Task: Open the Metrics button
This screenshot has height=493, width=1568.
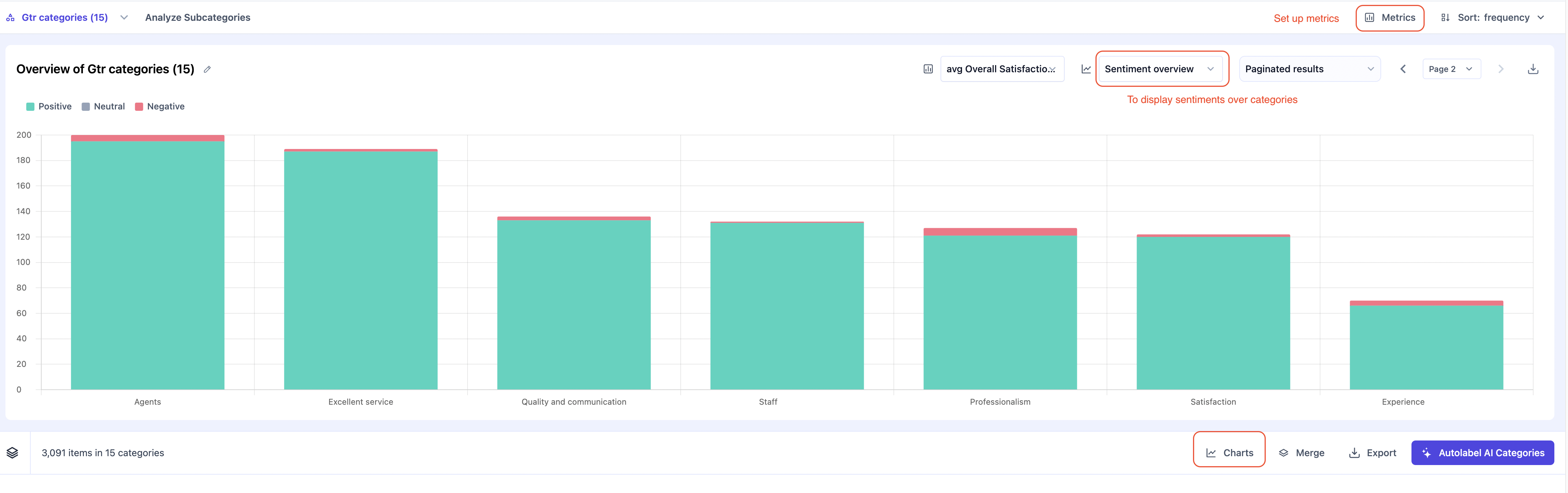Action: point(1390,18)
